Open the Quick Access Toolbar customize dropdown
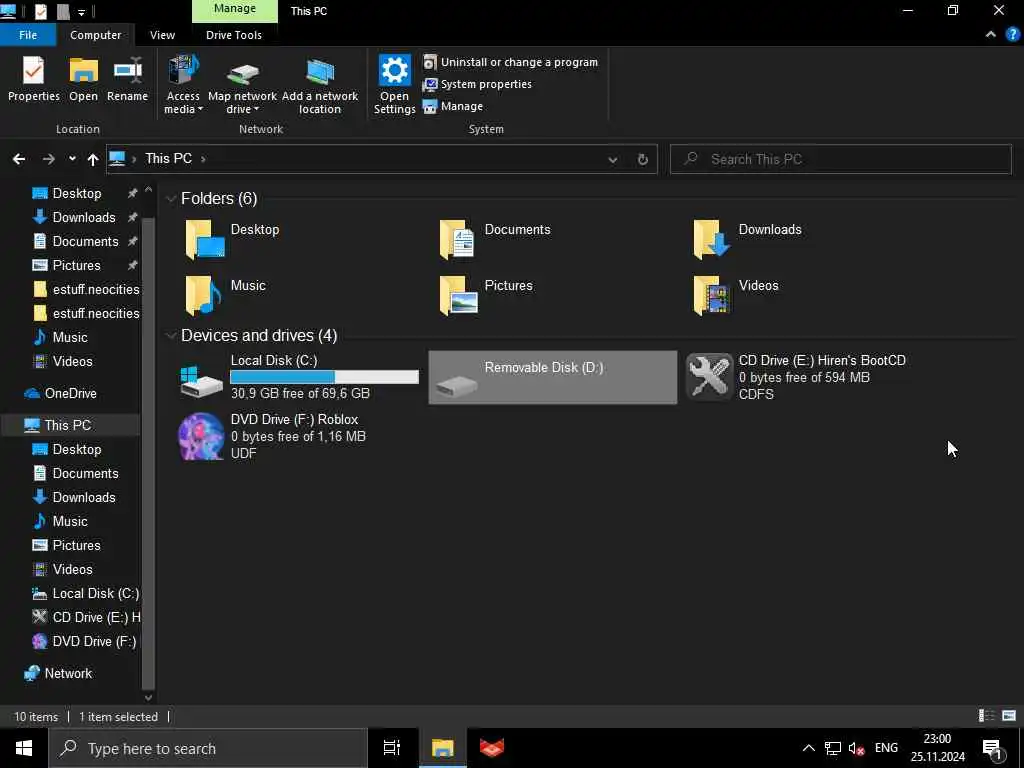The height and width of the screenshot is (768, 1024). tap(81, 12)
